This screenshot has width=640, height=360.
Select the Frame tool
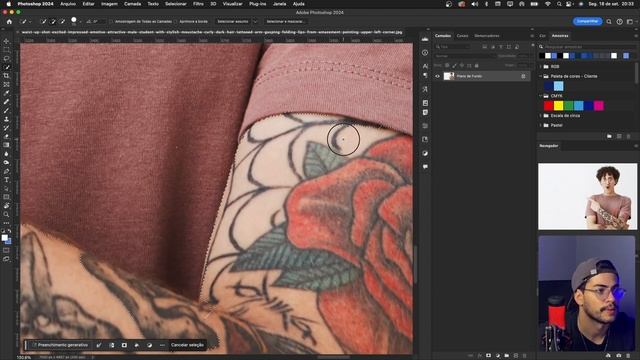tap(6, 84)
